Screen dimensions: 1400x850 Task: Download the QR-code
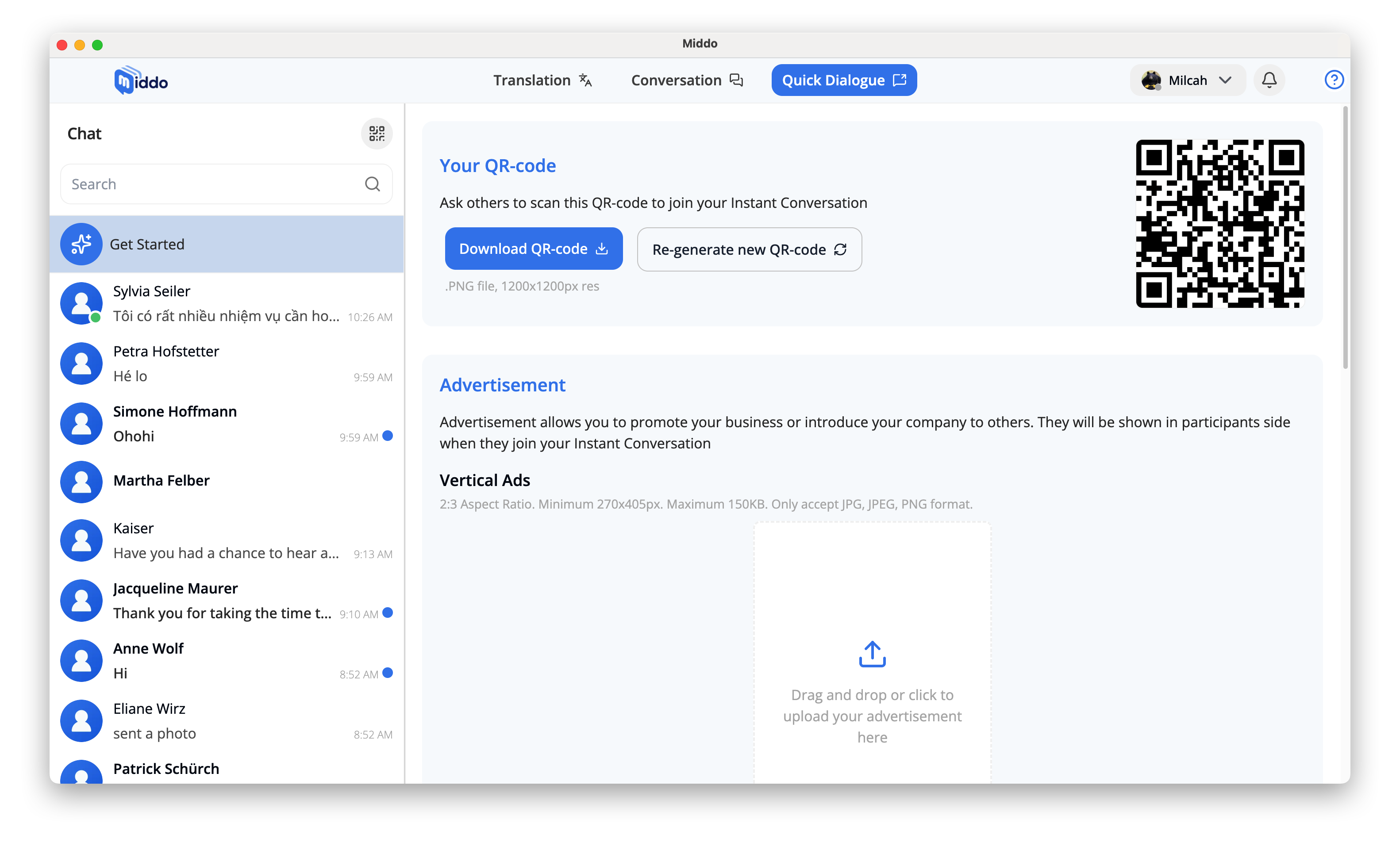tap(533, 249)
